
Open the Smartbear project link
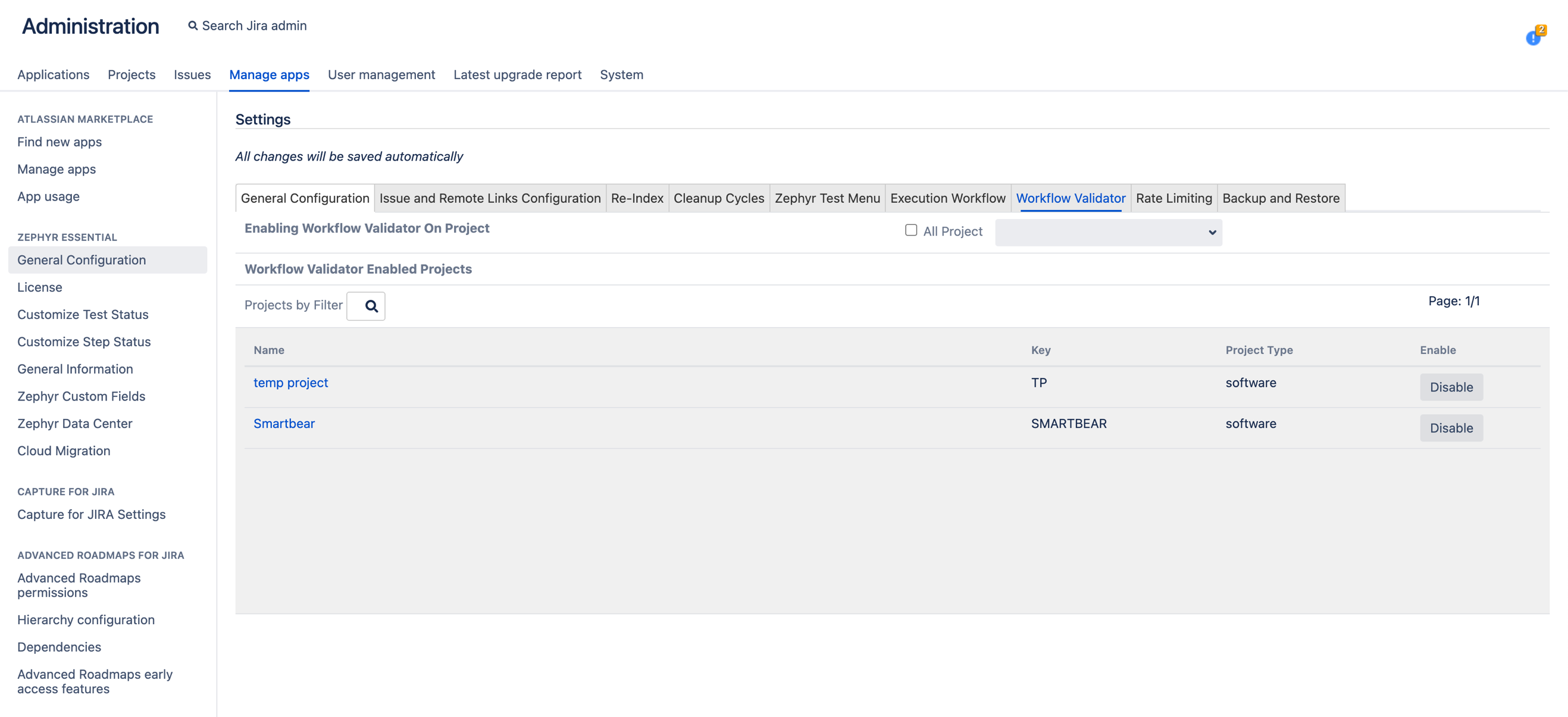[x=284, y=423]
